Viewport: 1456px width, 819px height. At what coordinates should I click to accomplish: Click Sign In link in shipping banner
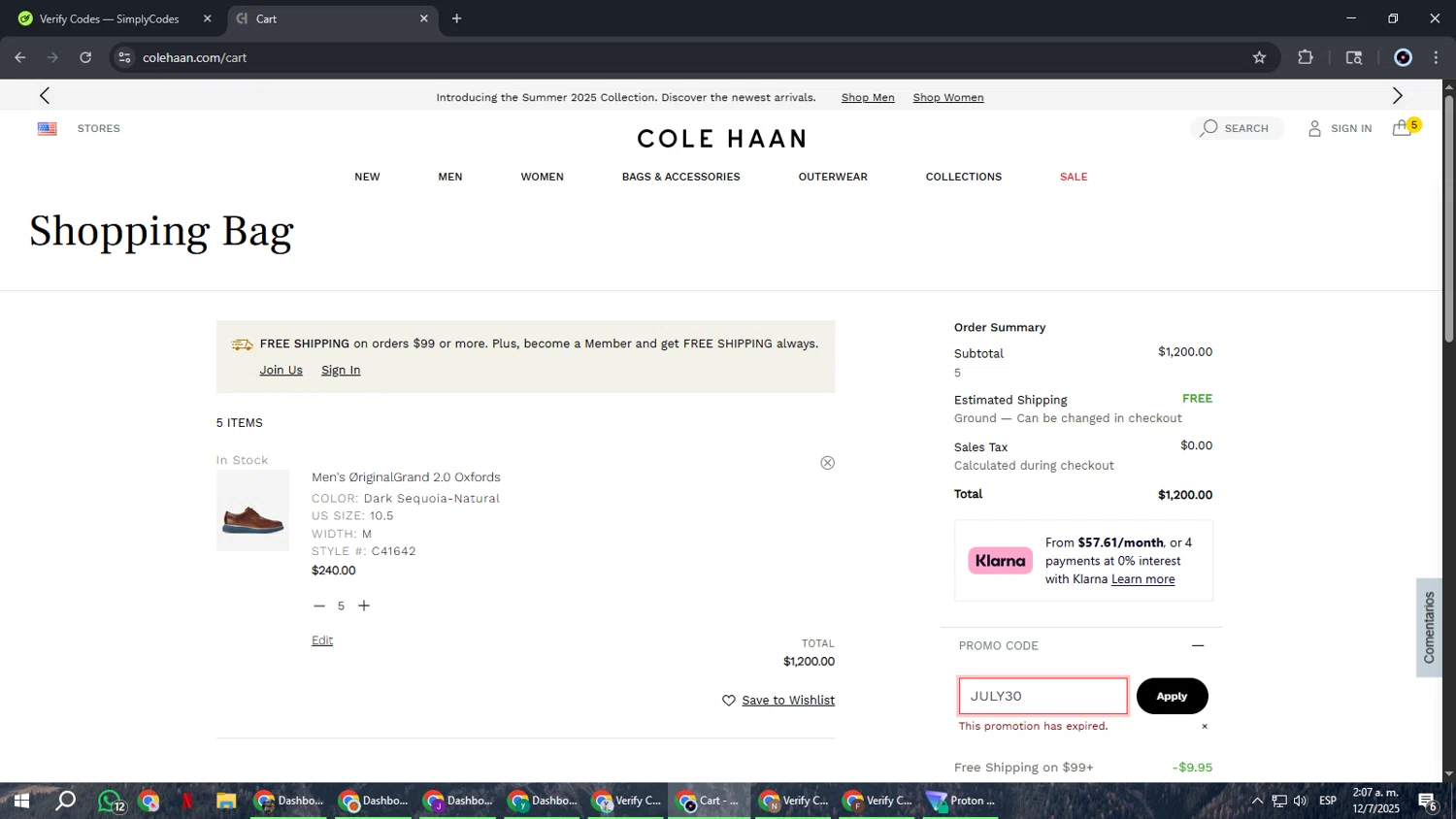[341, 370]
